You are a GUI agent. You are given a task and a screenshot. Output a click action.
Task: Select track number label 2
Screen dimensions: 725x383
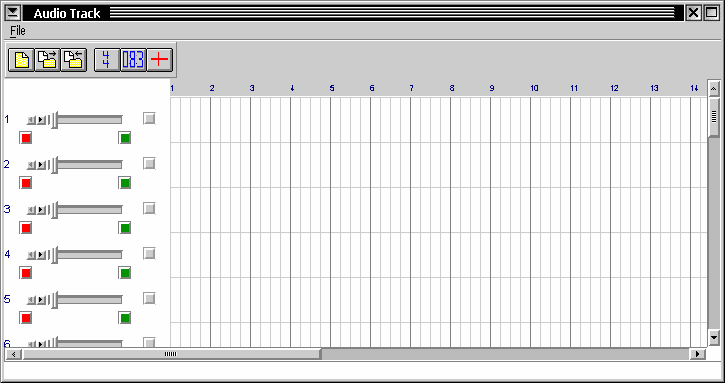click(x=7, y=164)
